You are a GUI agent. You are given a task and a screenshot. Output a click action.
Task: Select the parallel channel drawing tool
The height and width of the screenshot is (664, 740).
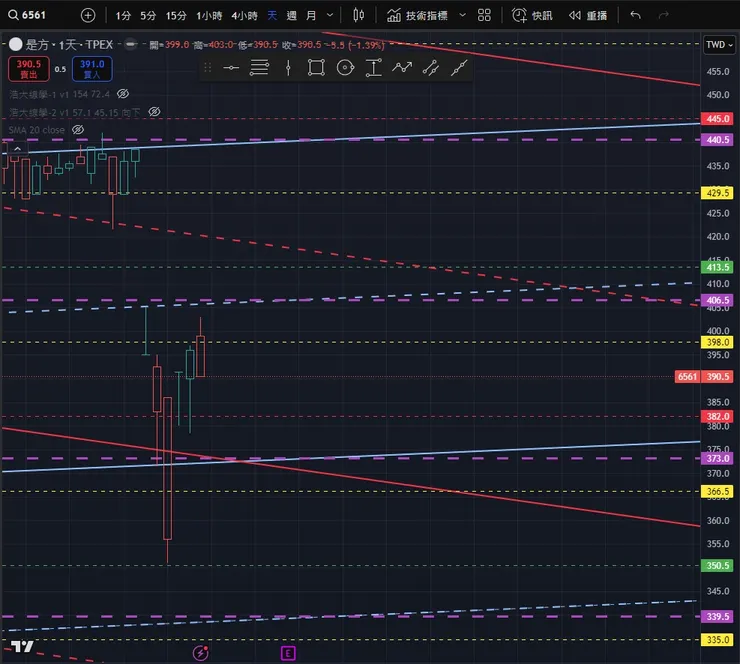(x=431, y=68)
